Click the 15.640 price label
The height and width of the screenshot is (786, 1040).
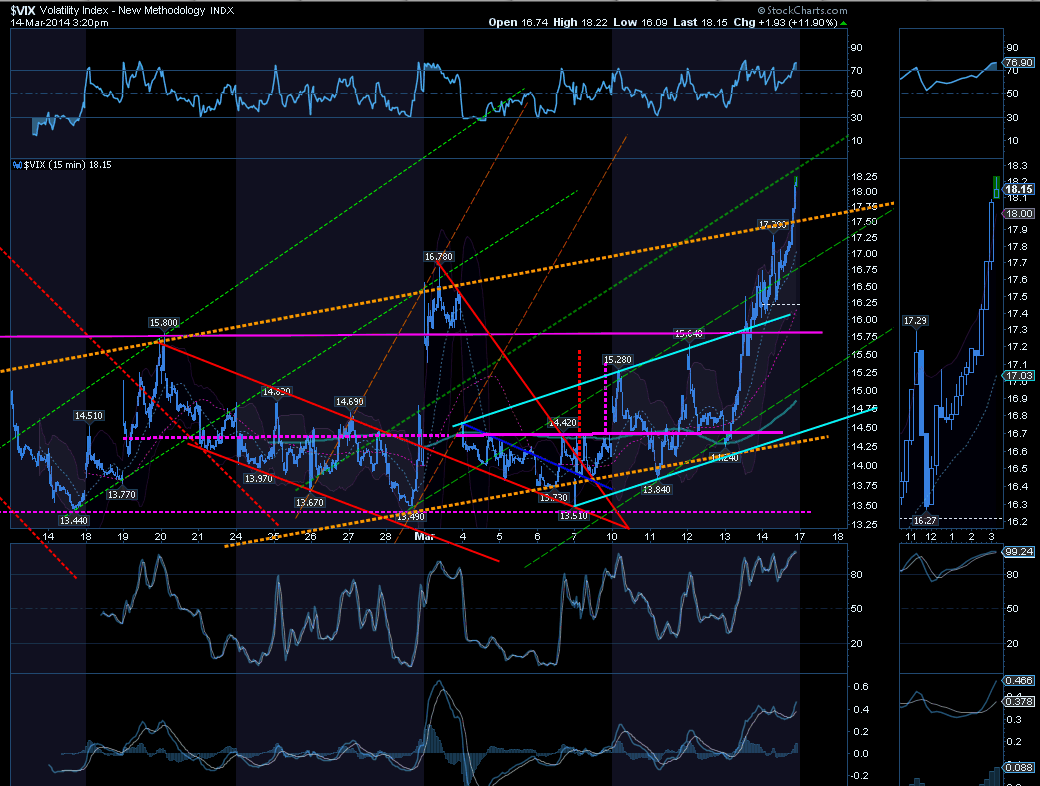(688, 334)
